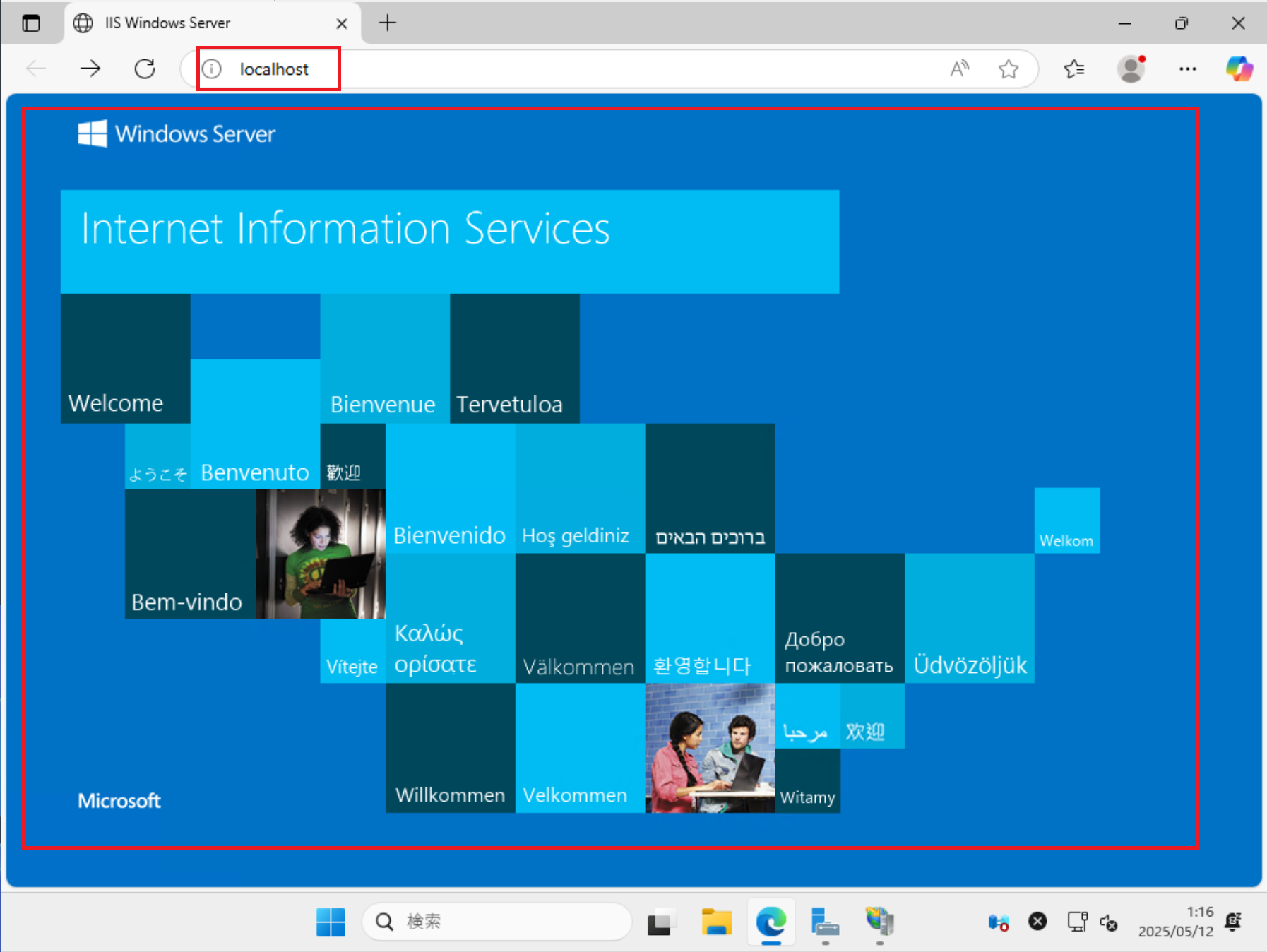Select the IIS Windows Server tab
The image size is (1267, 952).
click(x=212, y=23)
